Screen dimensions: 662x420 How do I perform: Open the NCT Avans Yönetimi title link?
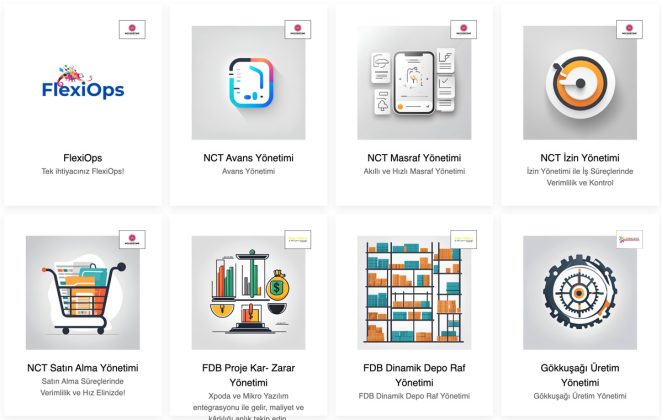coord(248,158)
